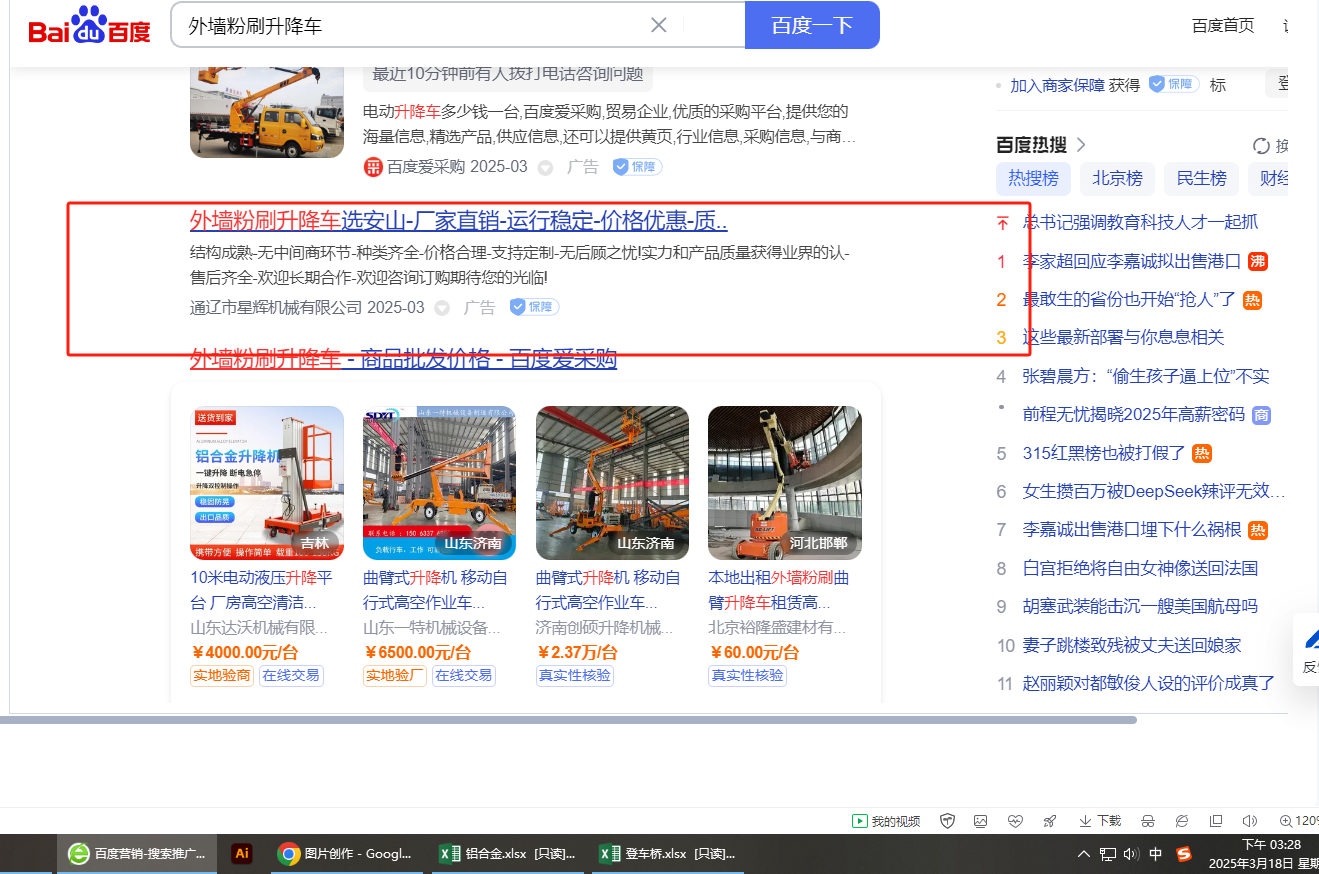Select the 热搜榜 tab
This screenshot has height=874, width=1319.
[1033, 179]
